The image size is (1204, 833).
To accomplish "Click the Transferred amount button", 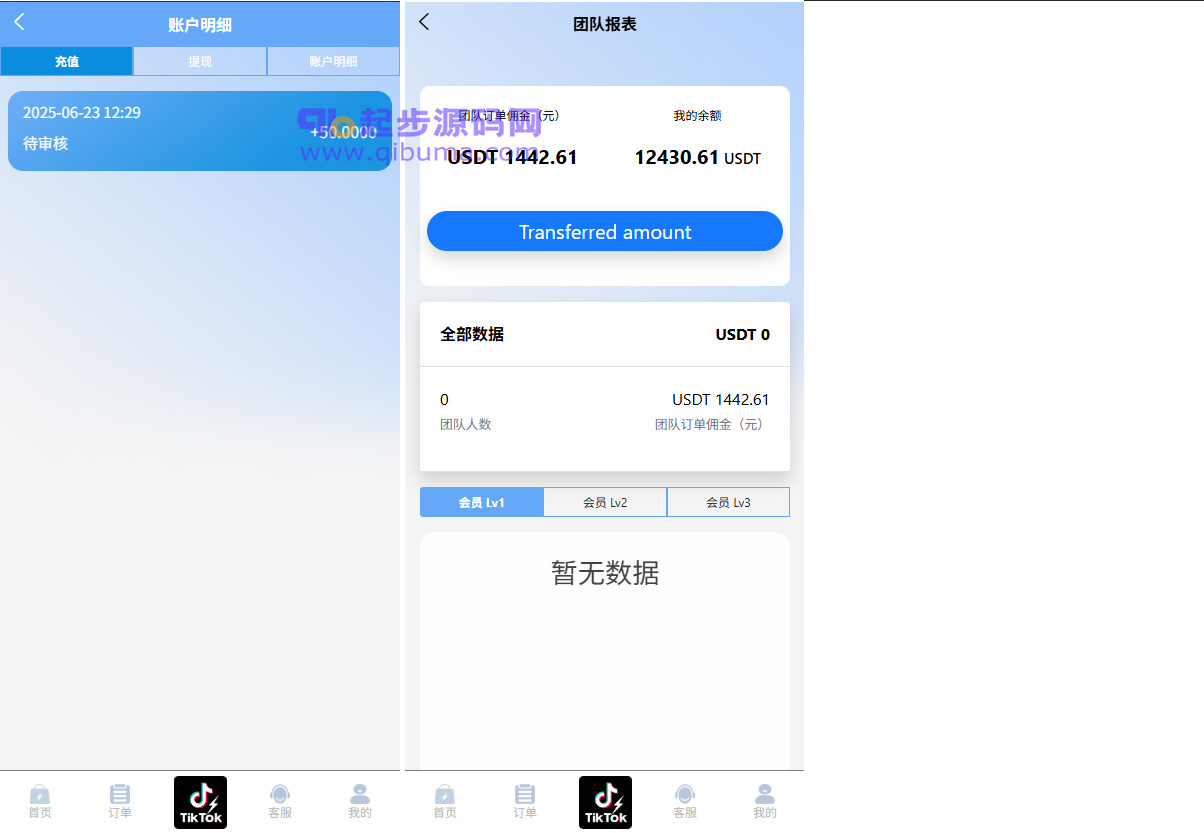I will coord(605,232).
